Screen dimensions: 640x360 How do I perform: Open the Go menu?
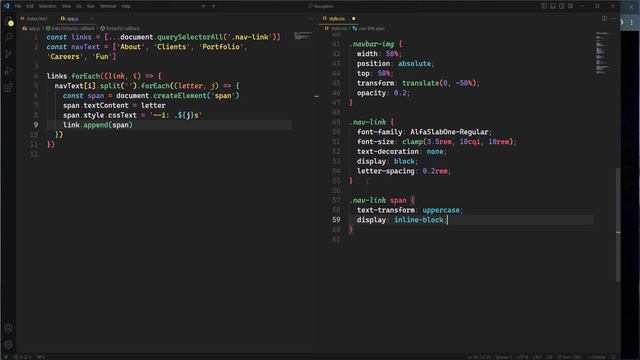pos(79,6)
